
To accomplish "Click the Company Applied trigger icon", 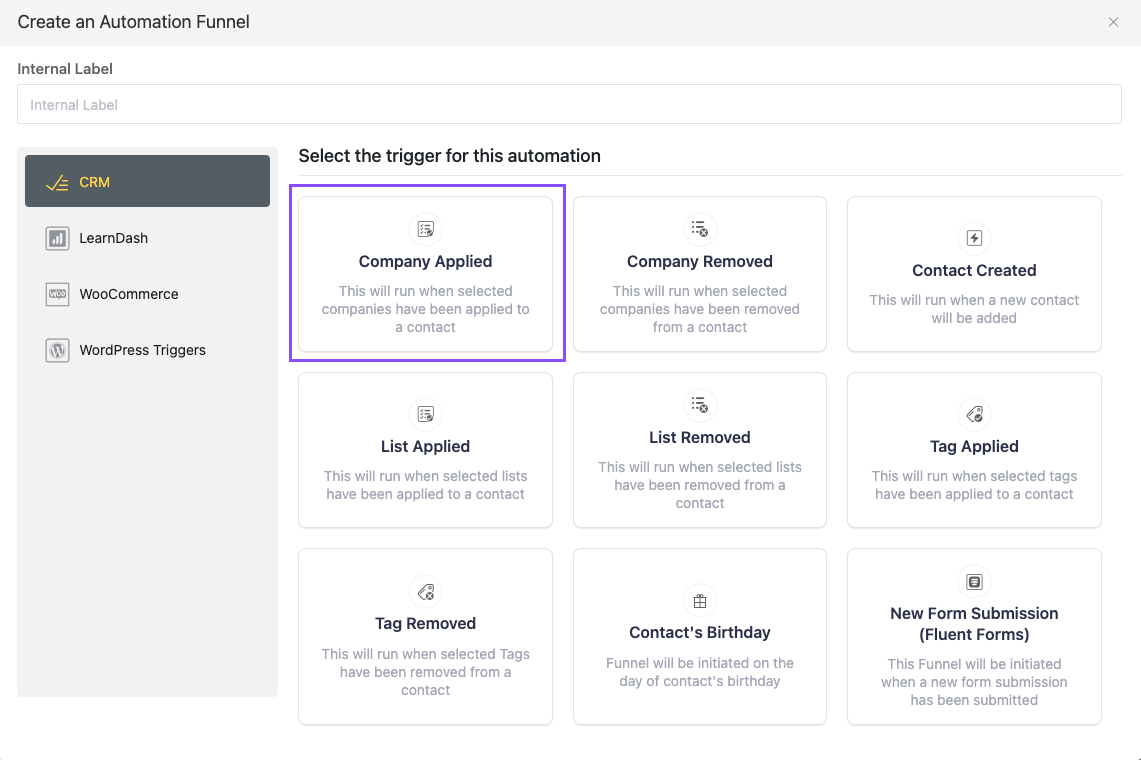I will point(426,229).
